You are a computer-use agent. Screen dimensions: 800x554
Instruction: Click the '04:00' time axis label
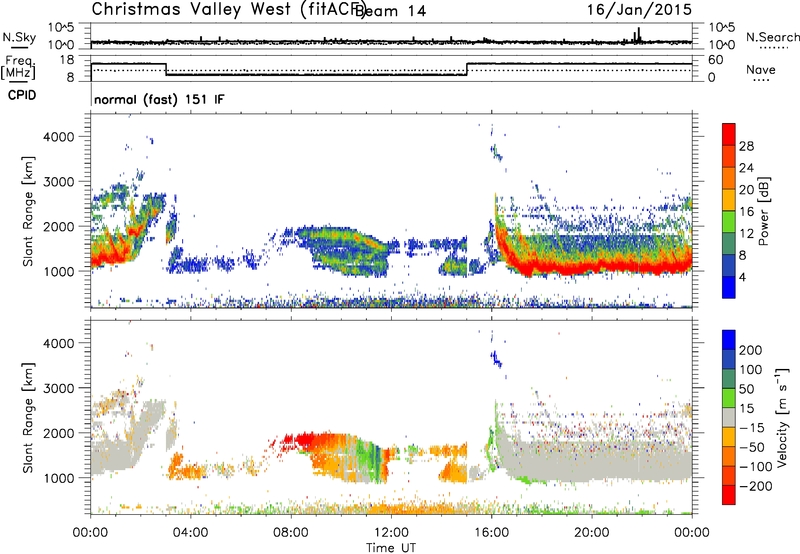[x=190, y=533]
